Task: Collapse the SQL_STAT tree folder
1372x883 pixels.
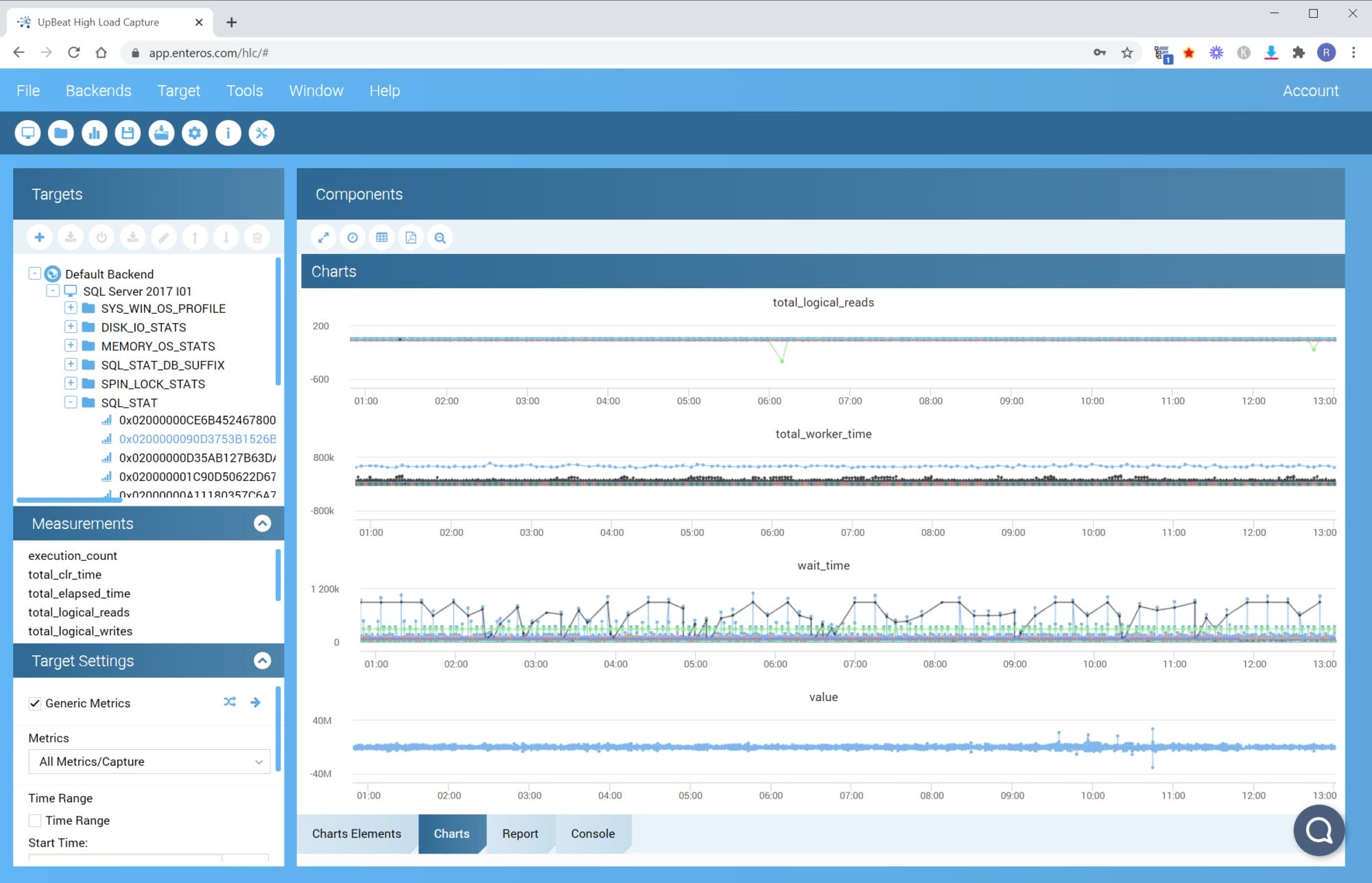Action: click(x=71, y=402)
